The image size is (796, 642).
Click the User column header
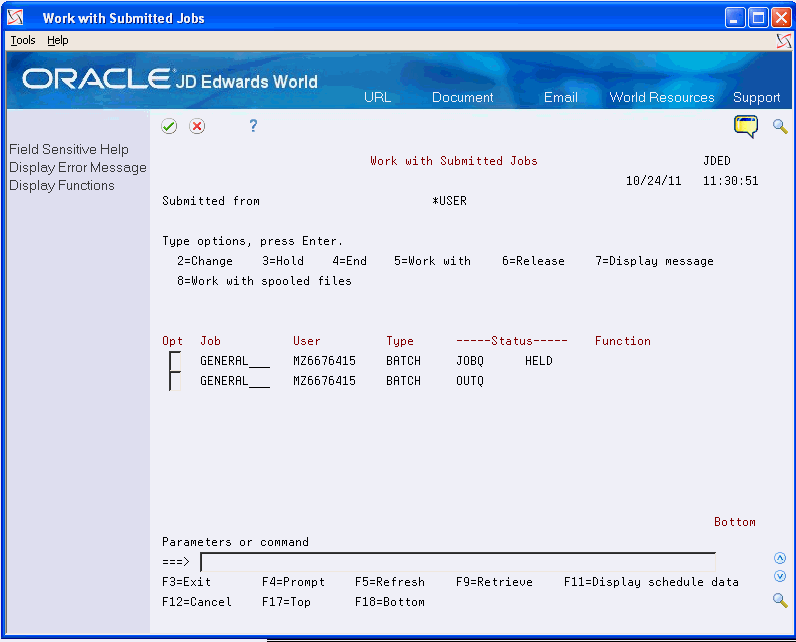coord(307,341)
